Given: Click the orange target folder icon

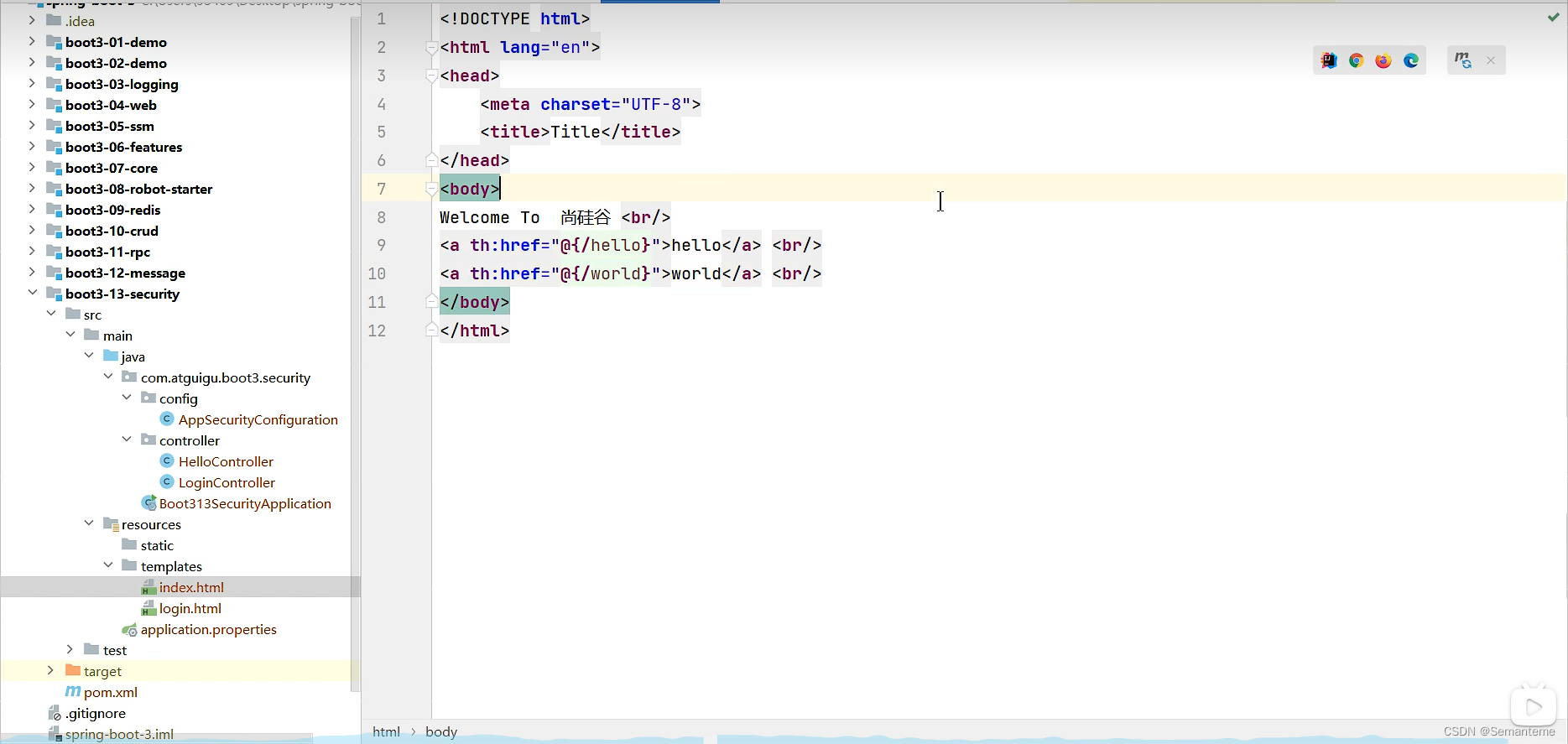Looking at the screenshot, I should (x=73, y=670).
